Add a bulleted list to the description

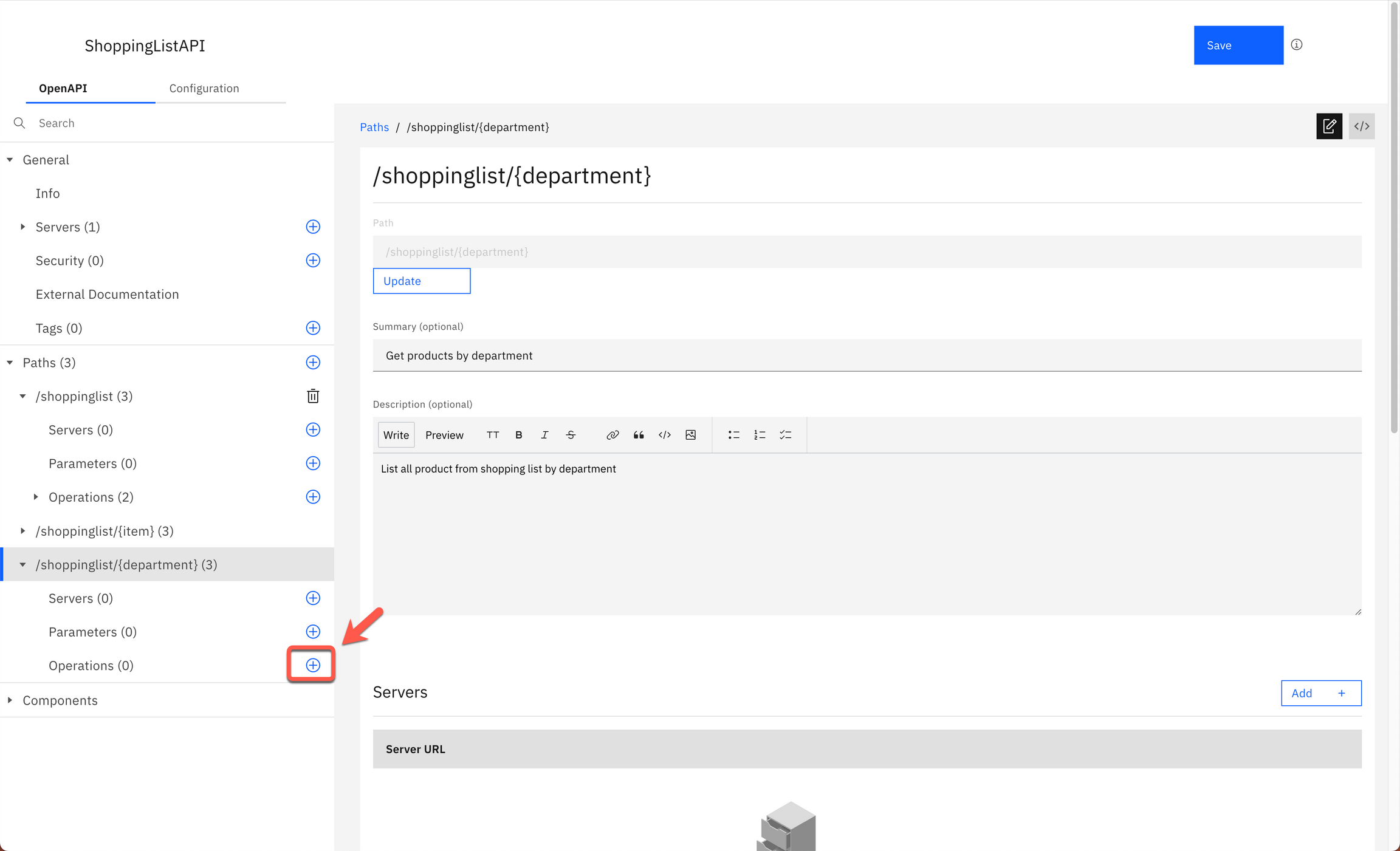[733, 435]
